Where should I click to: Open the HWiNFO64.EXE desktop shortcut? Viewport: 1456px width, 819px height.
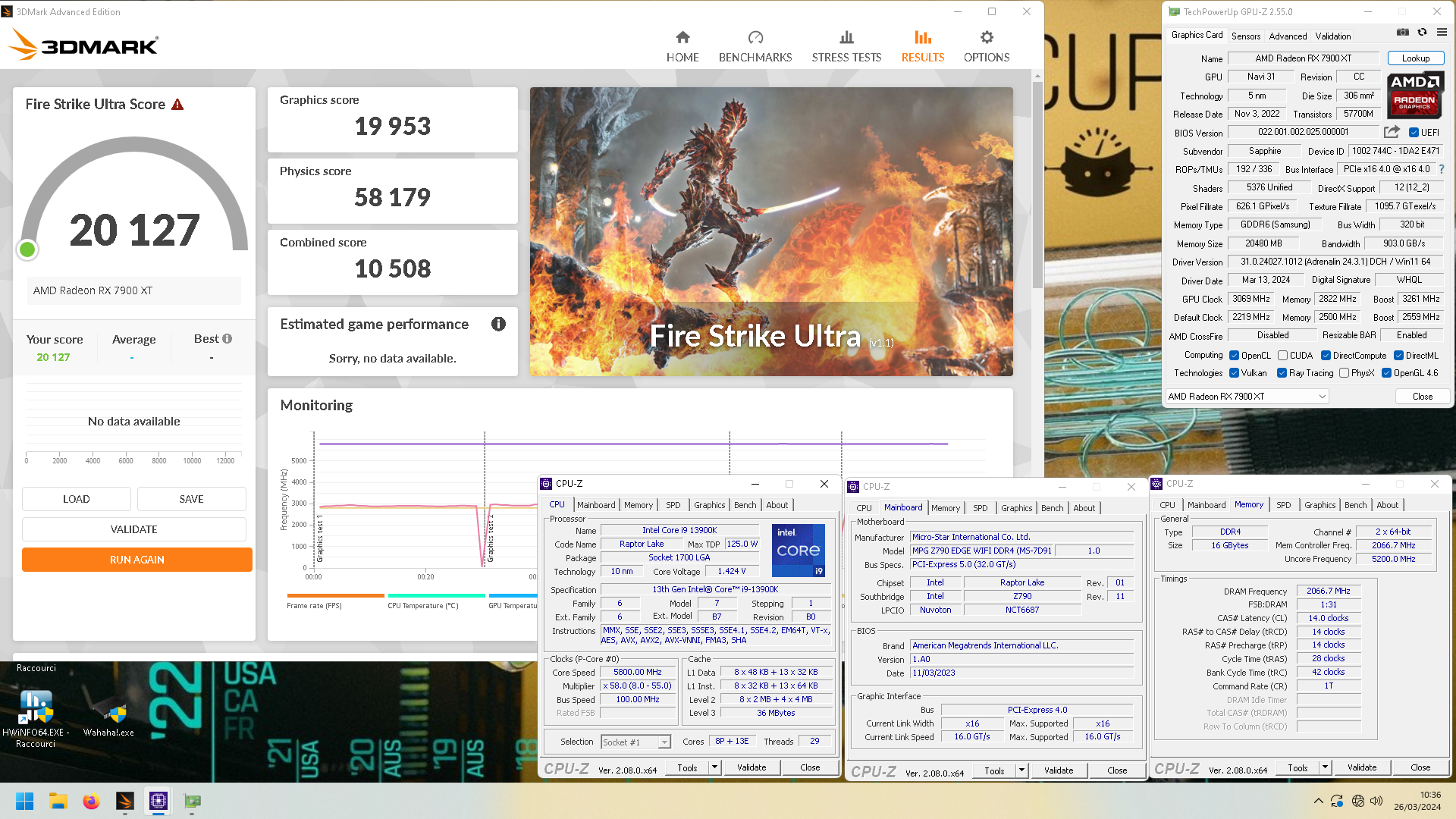click(x=36, y=719)
